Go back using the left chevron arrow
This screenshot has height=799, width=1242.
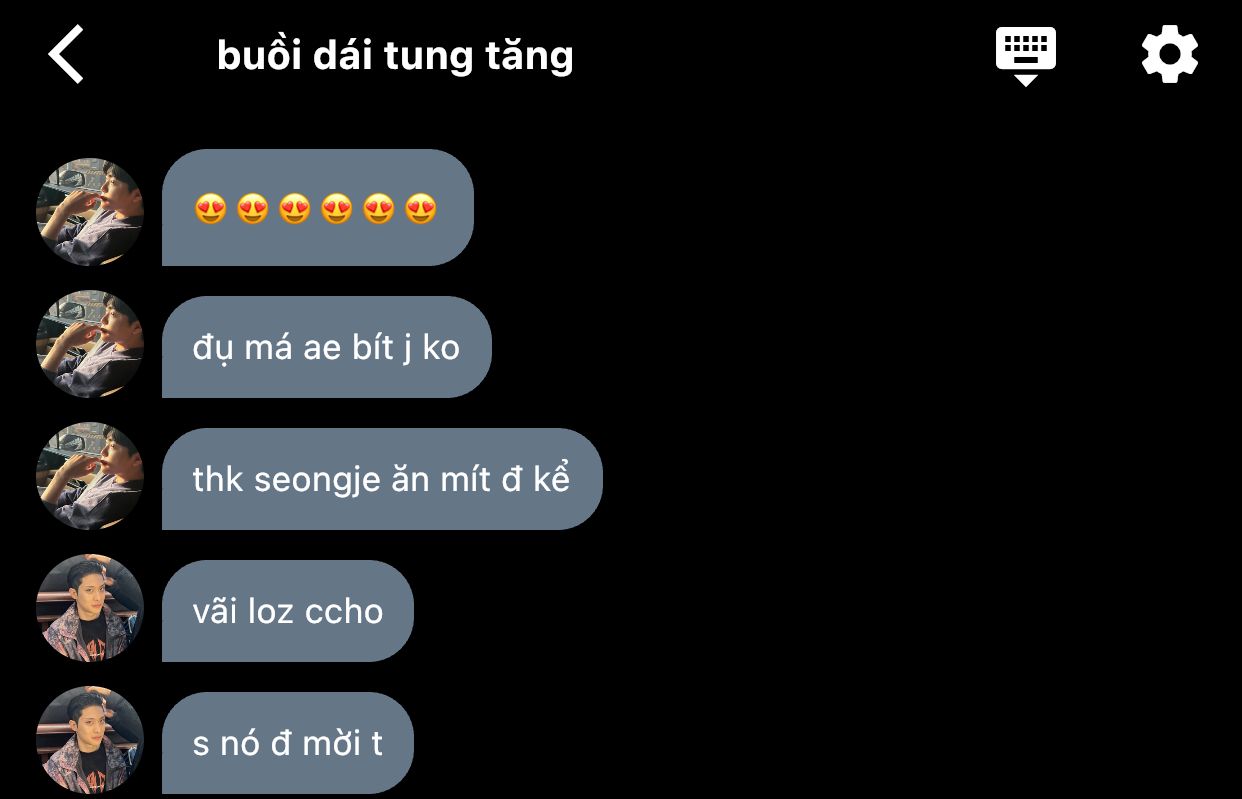point(66,54)
